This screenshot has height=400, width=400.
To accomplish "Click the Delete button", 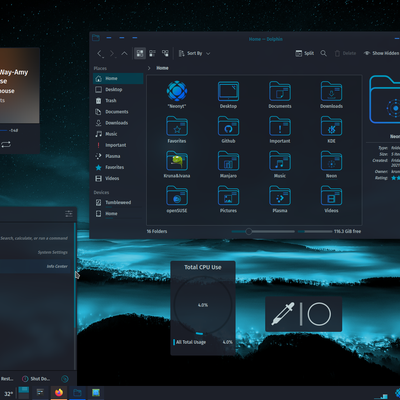I will (x=345, y=53).
